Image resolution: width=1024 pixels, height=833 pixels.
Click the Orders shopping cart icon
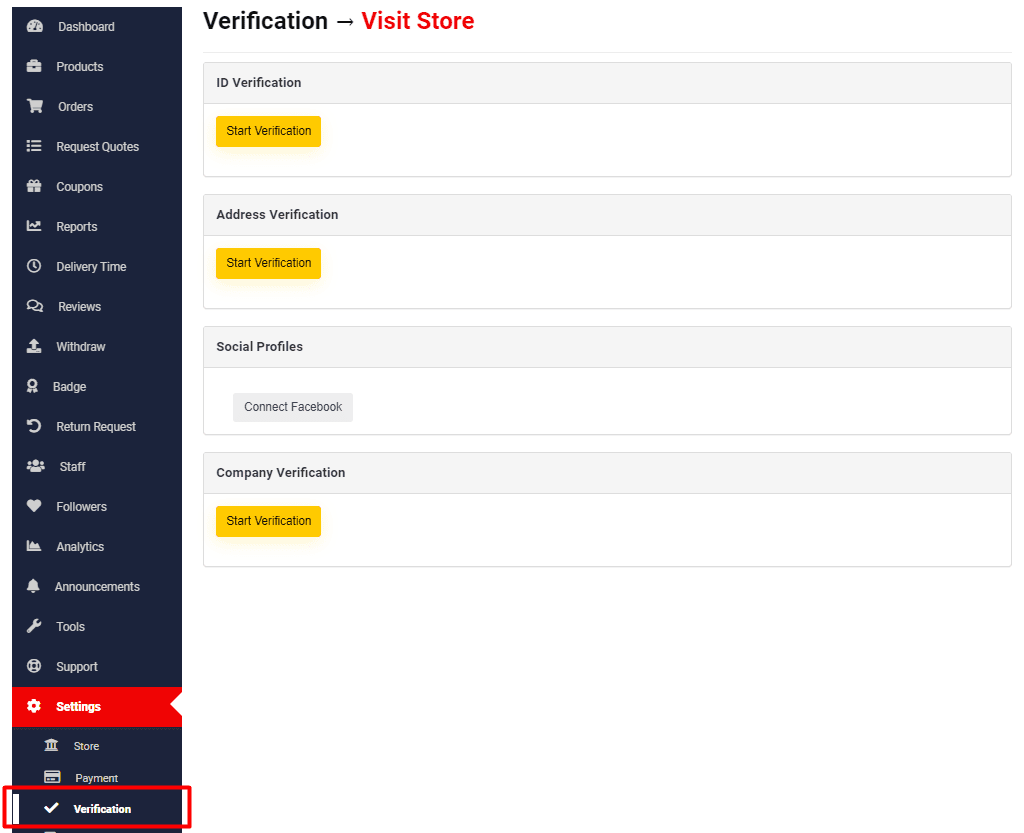[x=34, y=107]
